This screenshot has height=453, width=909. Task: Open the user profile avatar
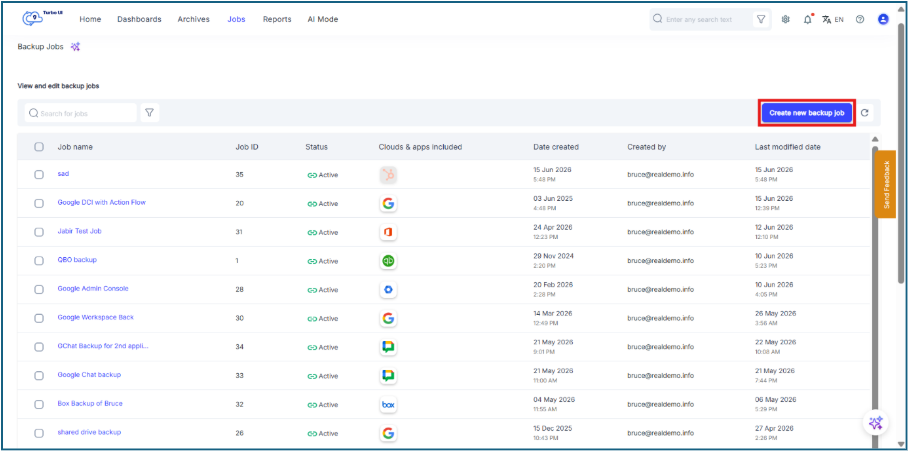click(x=883, y=19)
